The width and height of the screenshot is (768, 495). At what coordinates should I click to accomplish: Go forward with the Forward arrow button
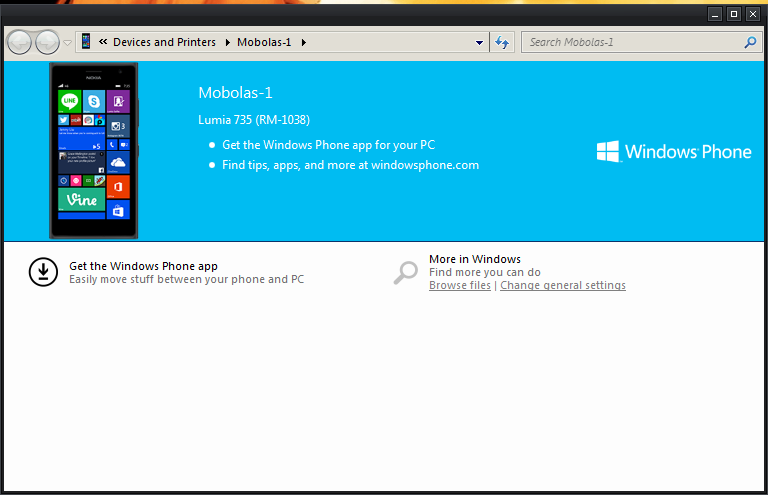48,43
